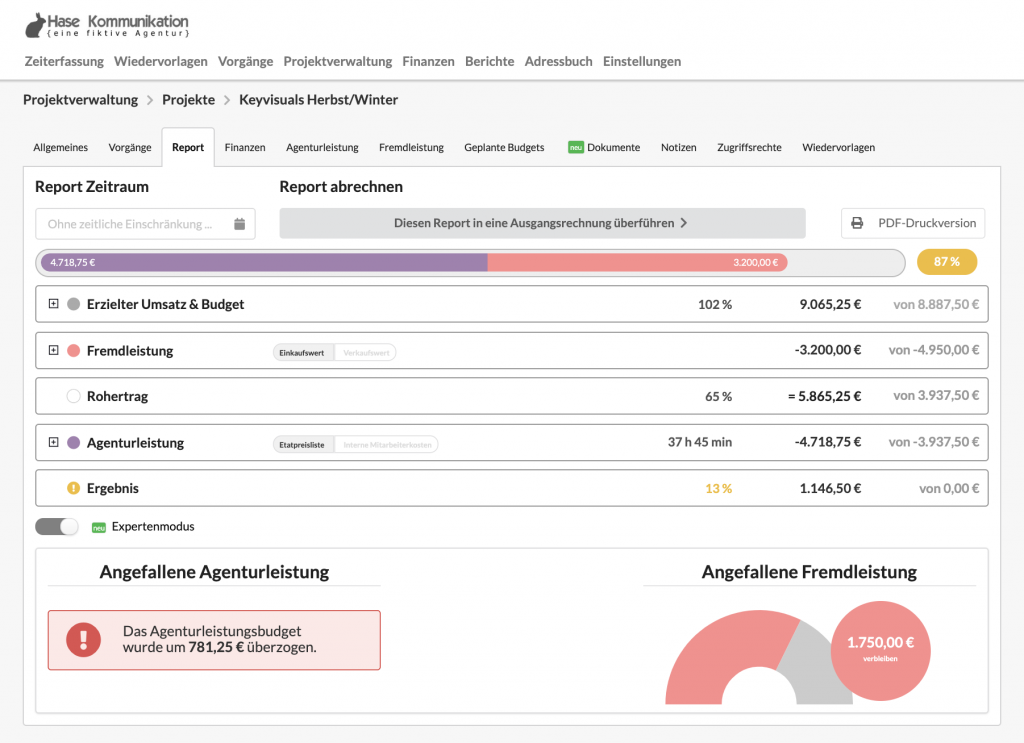
Task: Open the Projektverwaltung main menu
Action: click(338, 61)
